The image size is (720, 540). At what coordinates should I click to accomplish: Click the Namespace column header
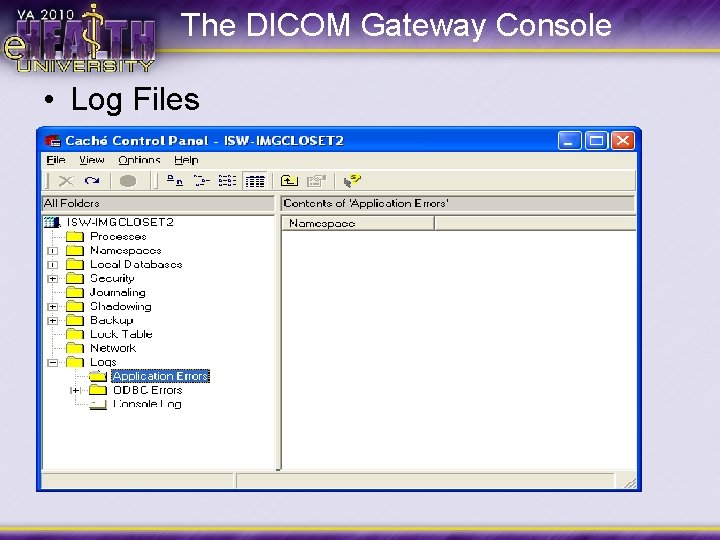point(358,224)
